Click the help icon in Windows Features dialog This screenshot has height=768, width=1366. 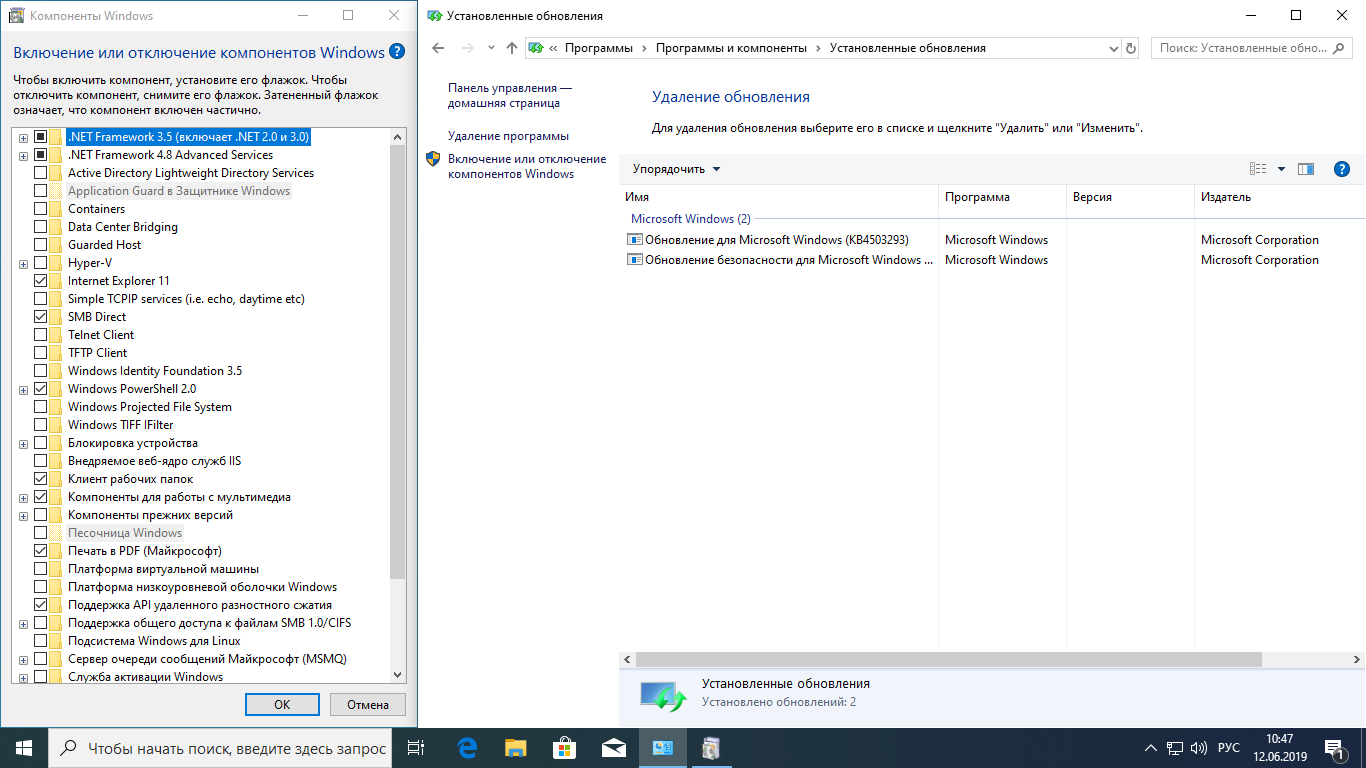pyautogui.click(x=397, y=52)
